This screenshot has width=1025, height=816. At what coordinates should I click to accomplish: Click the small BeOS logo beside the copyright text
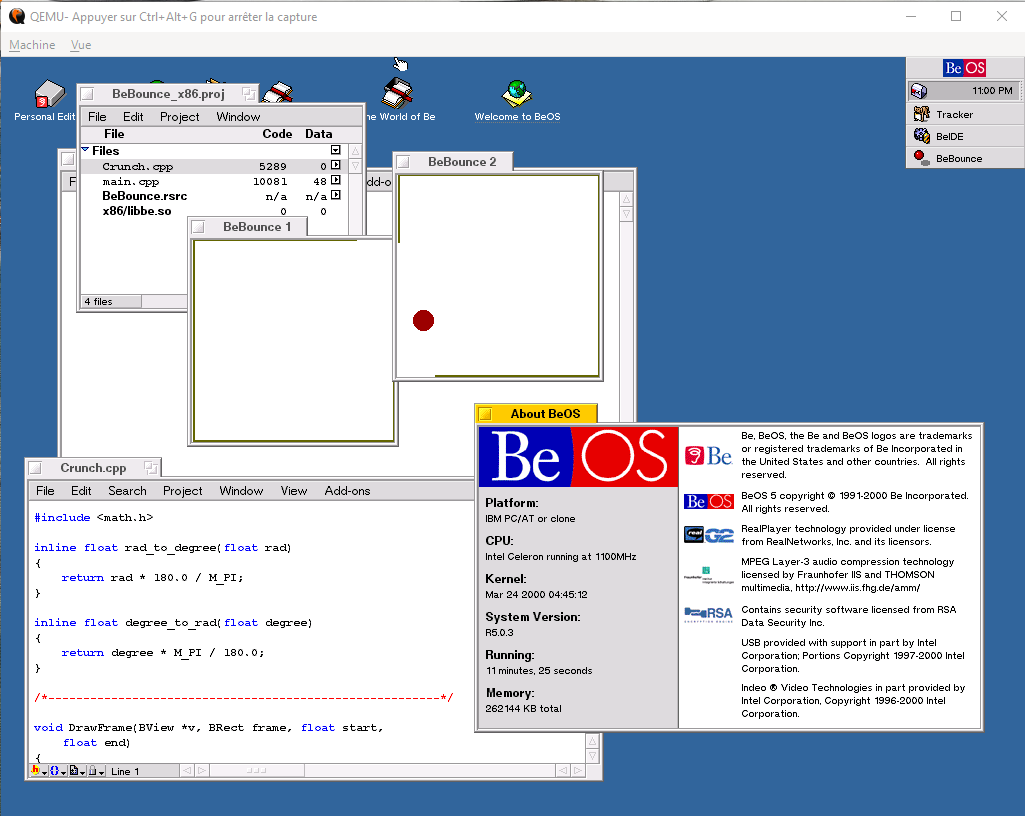point(709,502)
